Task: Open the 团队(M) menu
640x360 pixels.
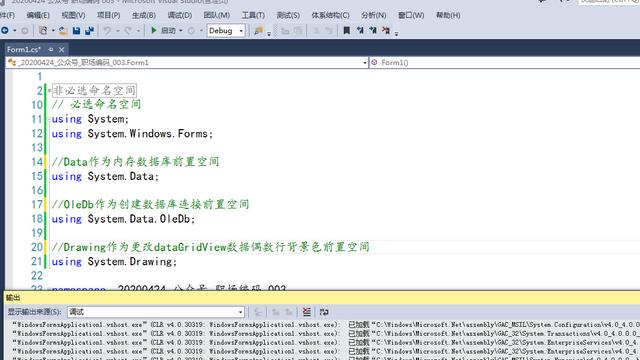Action: point(216,15)
